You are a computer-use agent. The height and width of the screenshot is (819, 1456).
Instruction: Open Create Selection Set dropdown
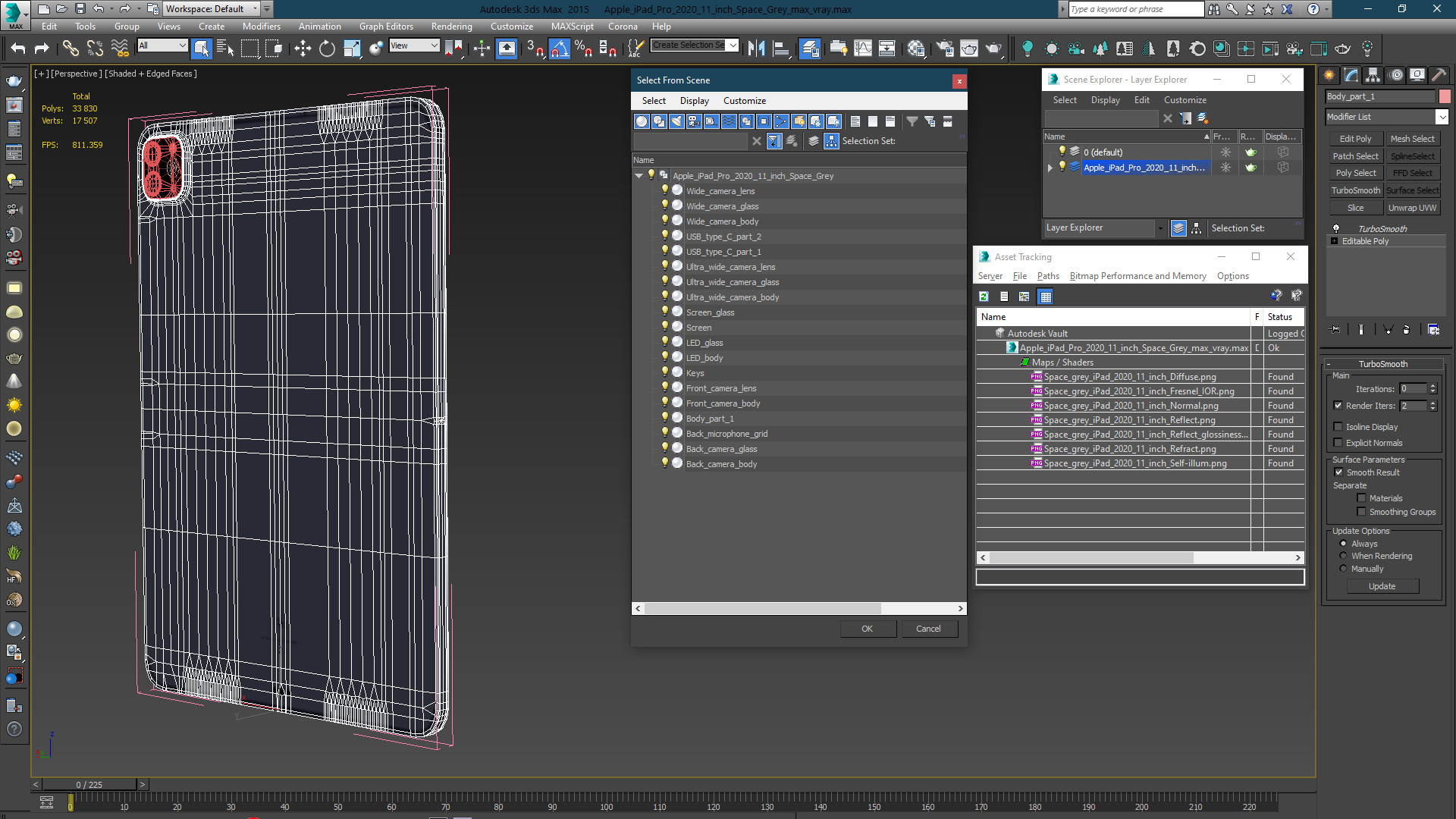733,45
